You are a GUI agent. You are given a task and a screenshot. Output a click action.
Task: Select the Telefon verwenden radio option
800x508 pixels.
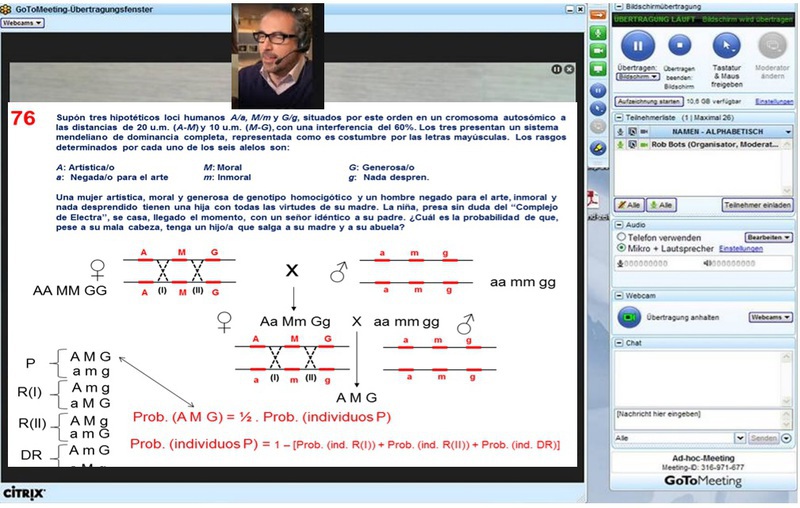(x=621, y=237)
